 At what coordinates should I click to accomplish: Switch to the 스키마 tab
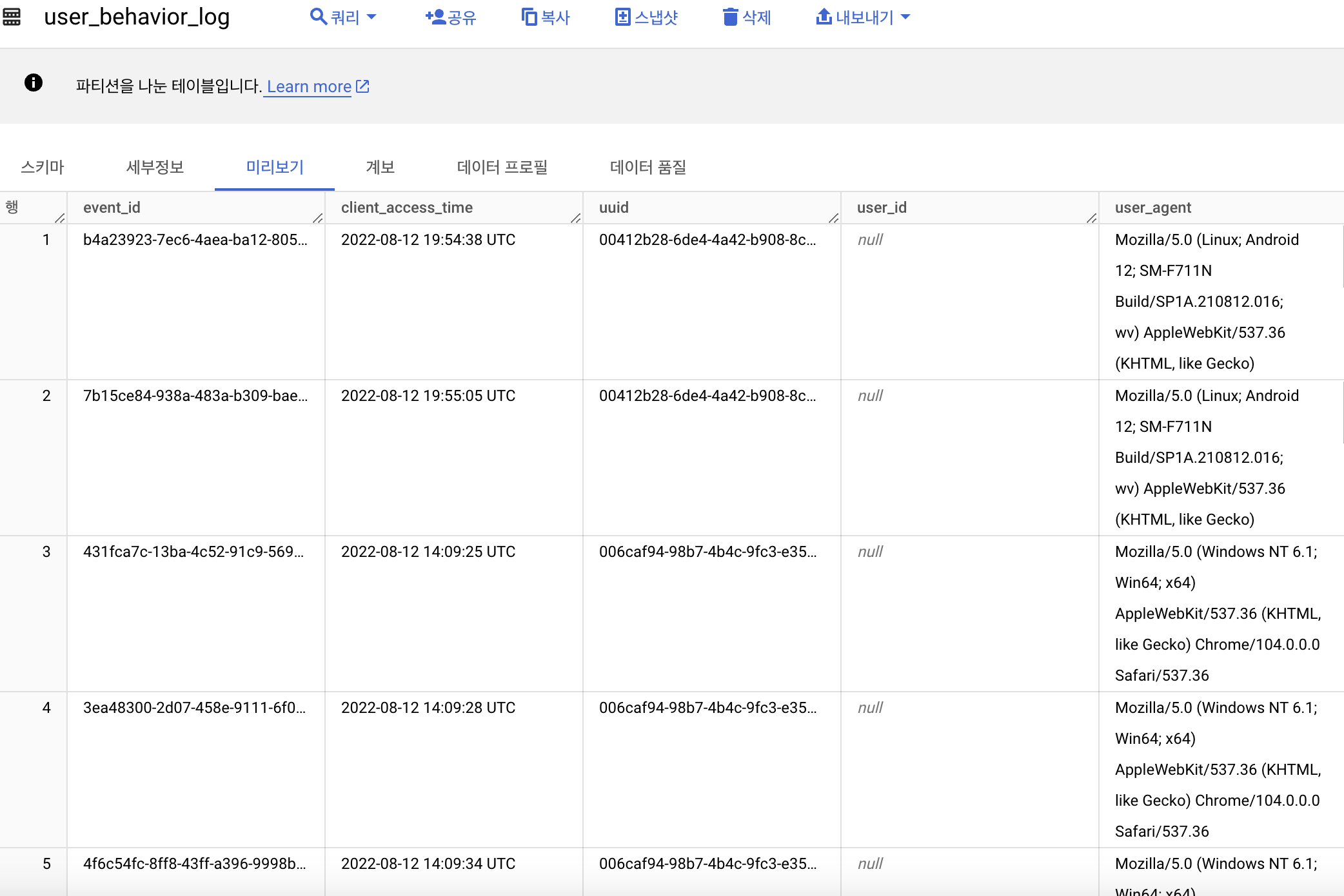point(43,167)
